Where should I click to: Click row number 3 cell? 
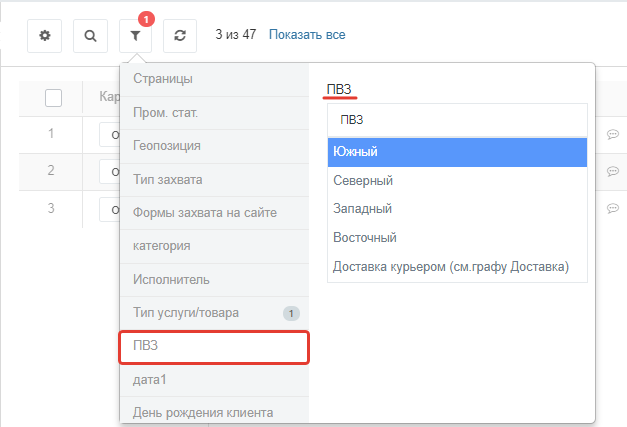51,208
